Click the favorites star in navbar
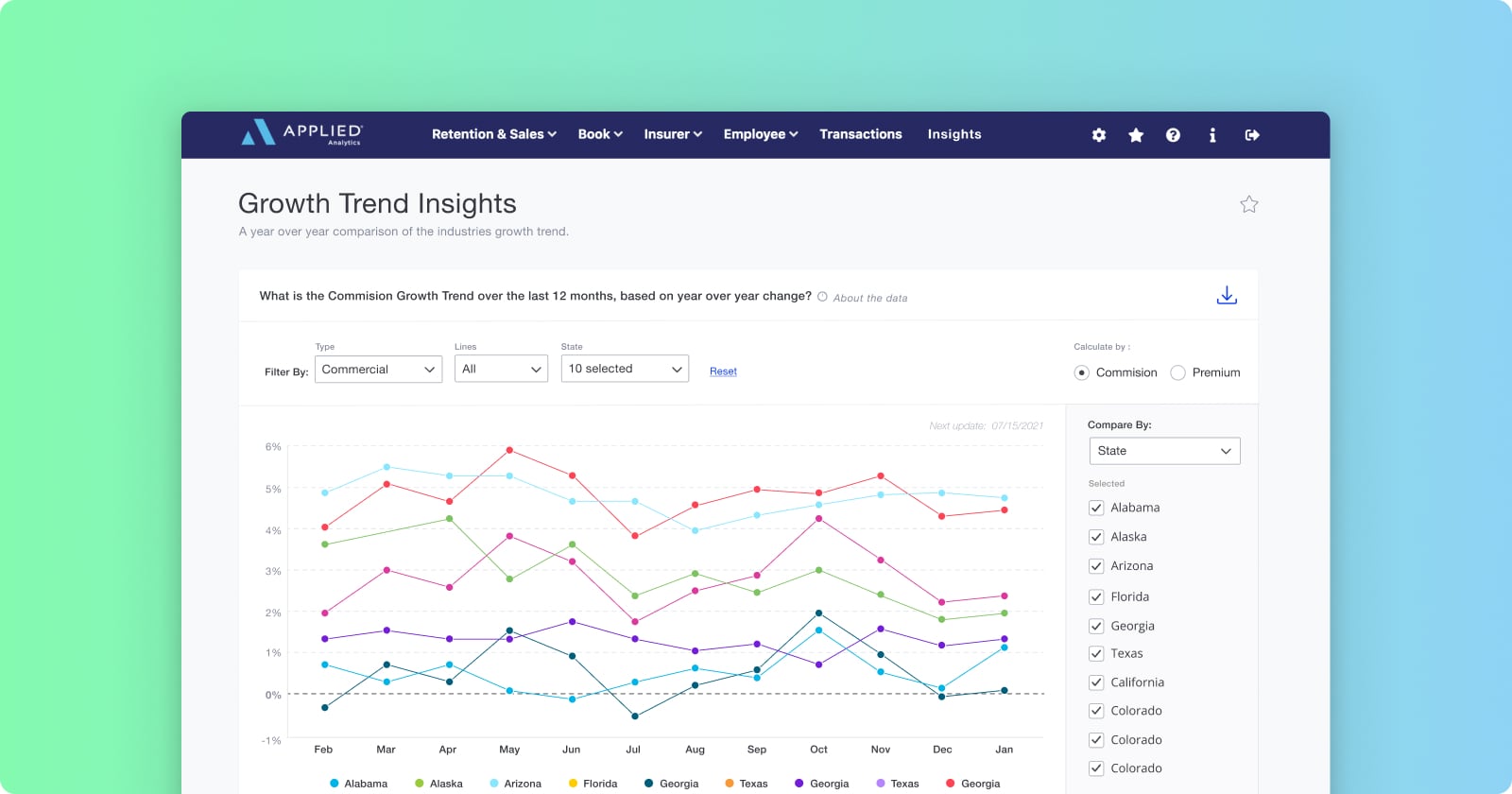The image size is (1512, 794). click(1136, 135)
